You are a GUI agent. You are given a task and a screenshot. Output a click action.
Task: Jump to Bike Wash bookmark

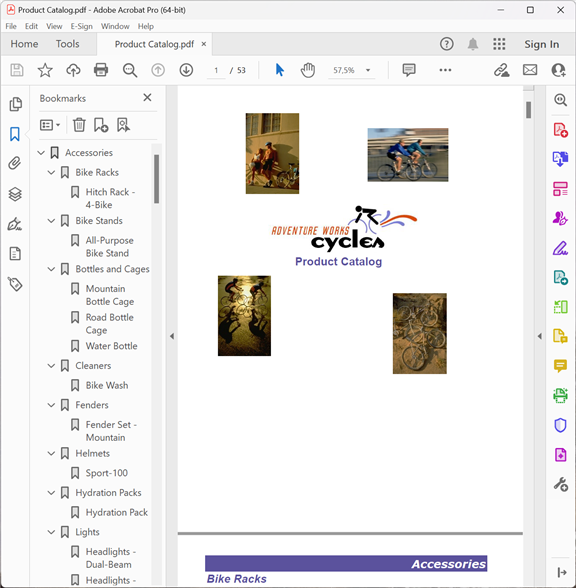[x=107, y=386]
